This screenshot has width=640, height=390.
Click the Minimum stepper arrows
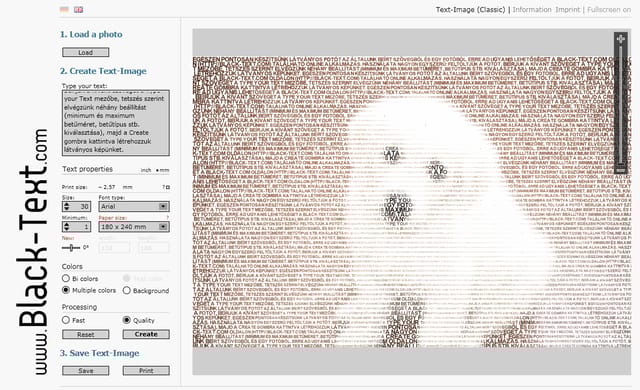(67, 226)
